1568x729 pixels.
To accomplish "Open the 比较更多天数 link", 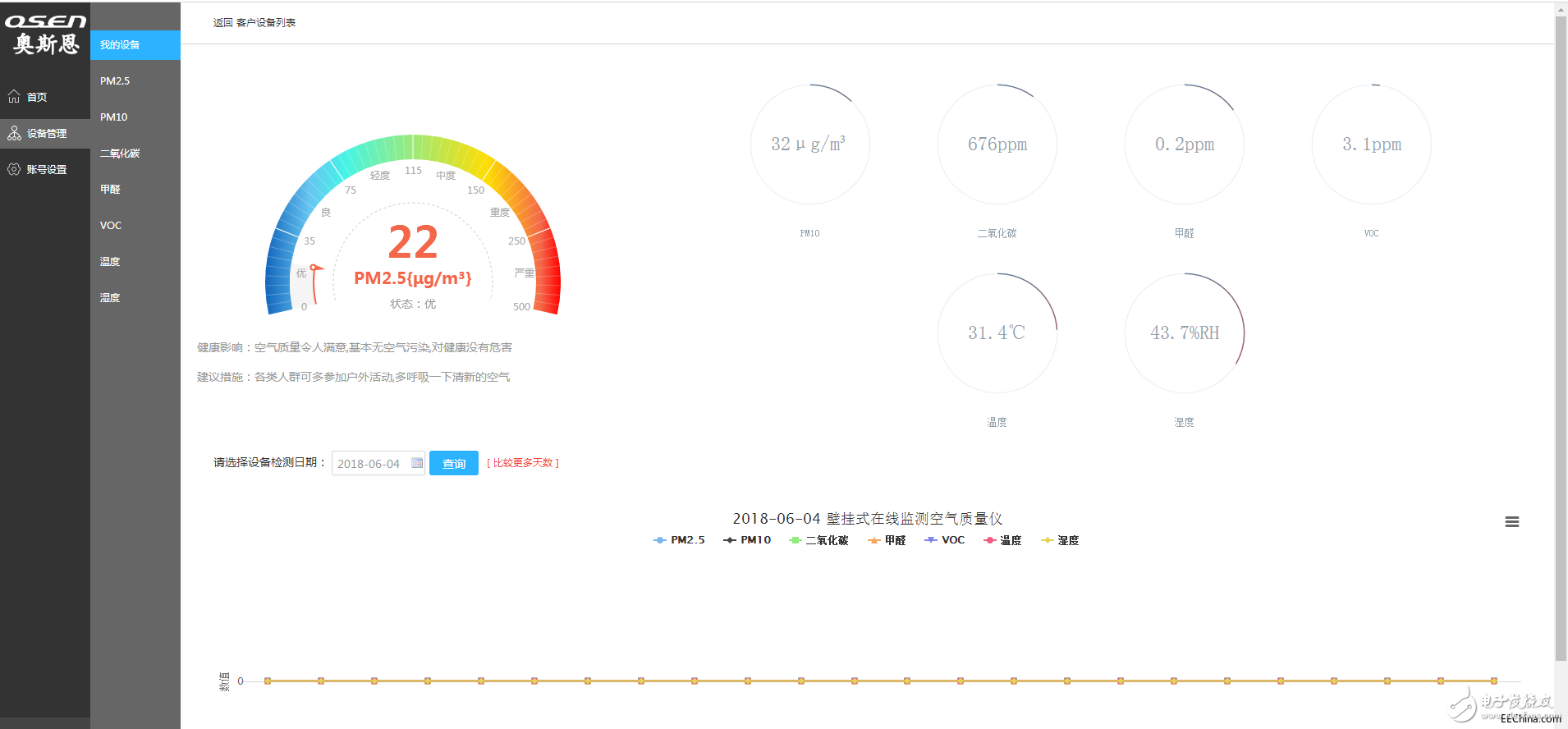I will coord(523,463).
